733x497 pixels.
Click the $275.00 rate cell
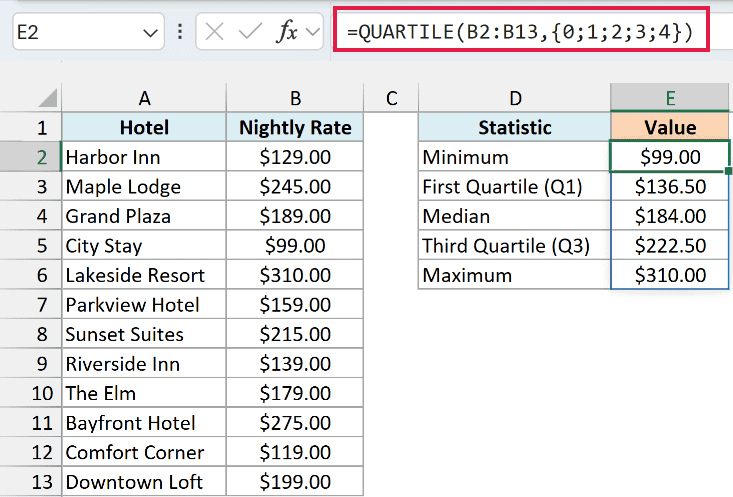click(295, 422)
